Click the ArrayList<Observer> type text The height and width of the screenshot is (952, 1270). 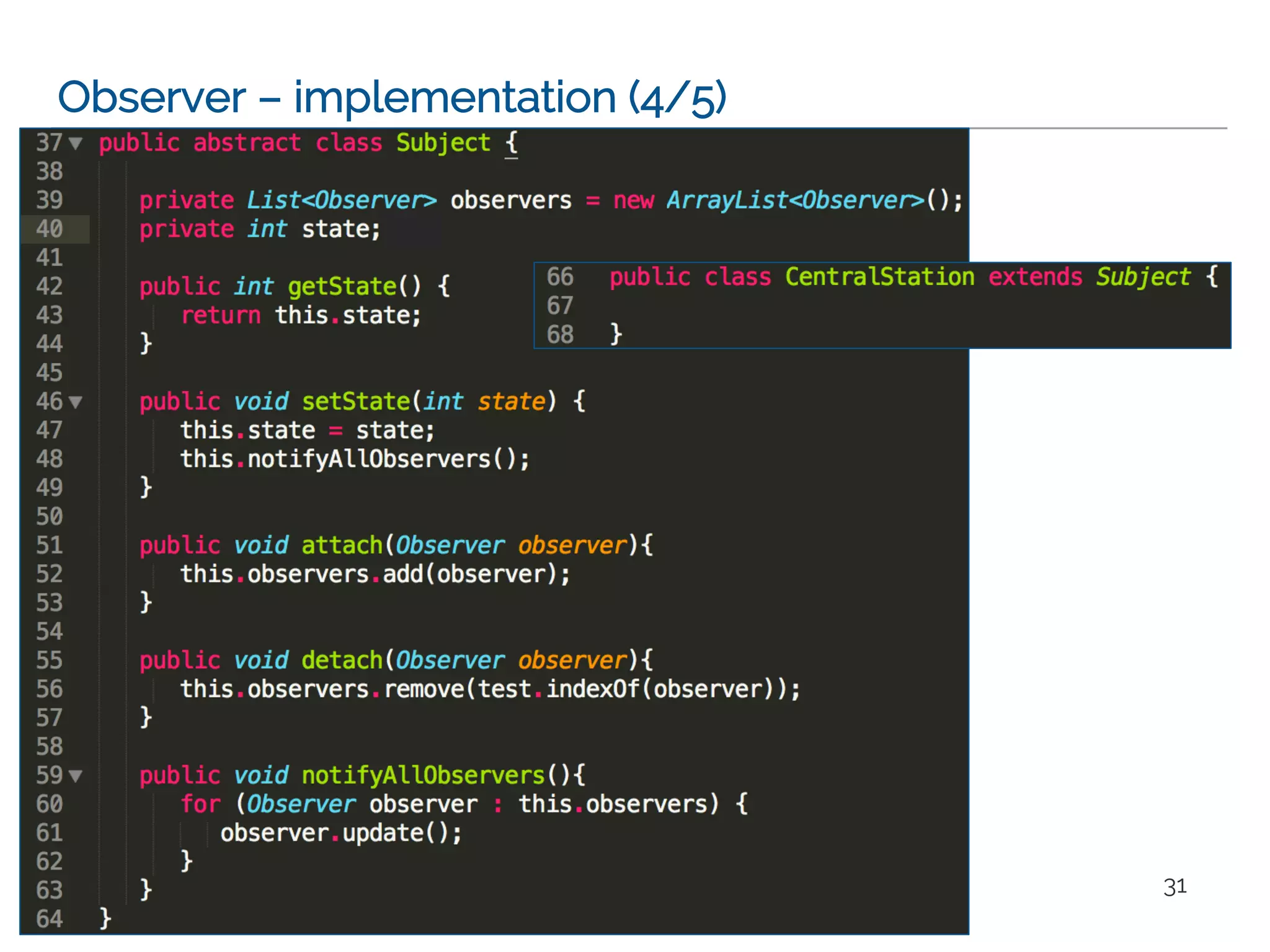[x=795, y=200]
